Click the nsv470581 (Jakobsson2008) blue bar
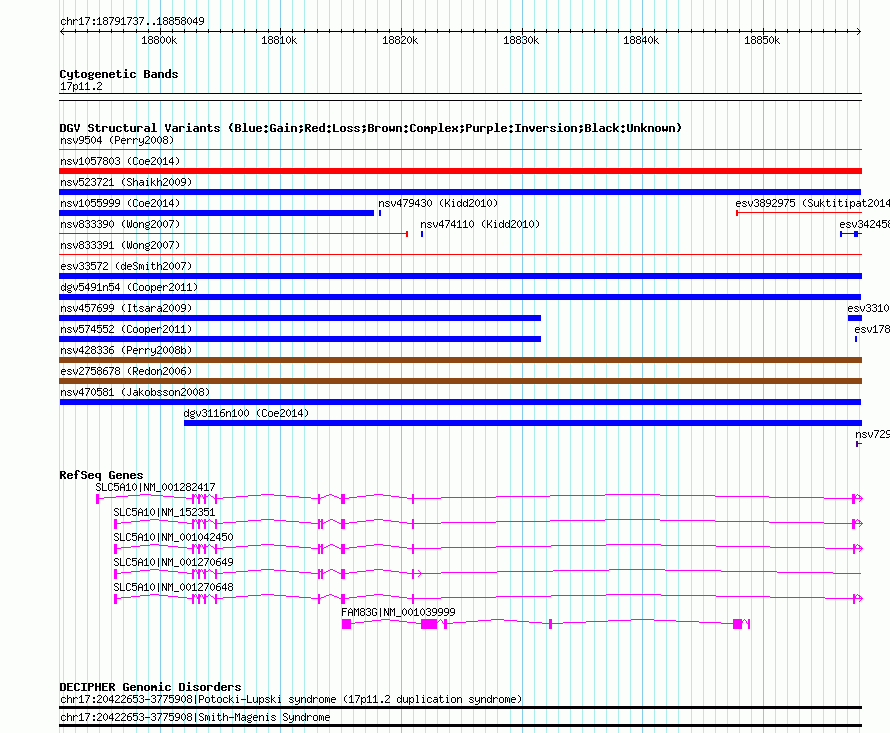Screen dimensions: 890x733 (460, 402)
